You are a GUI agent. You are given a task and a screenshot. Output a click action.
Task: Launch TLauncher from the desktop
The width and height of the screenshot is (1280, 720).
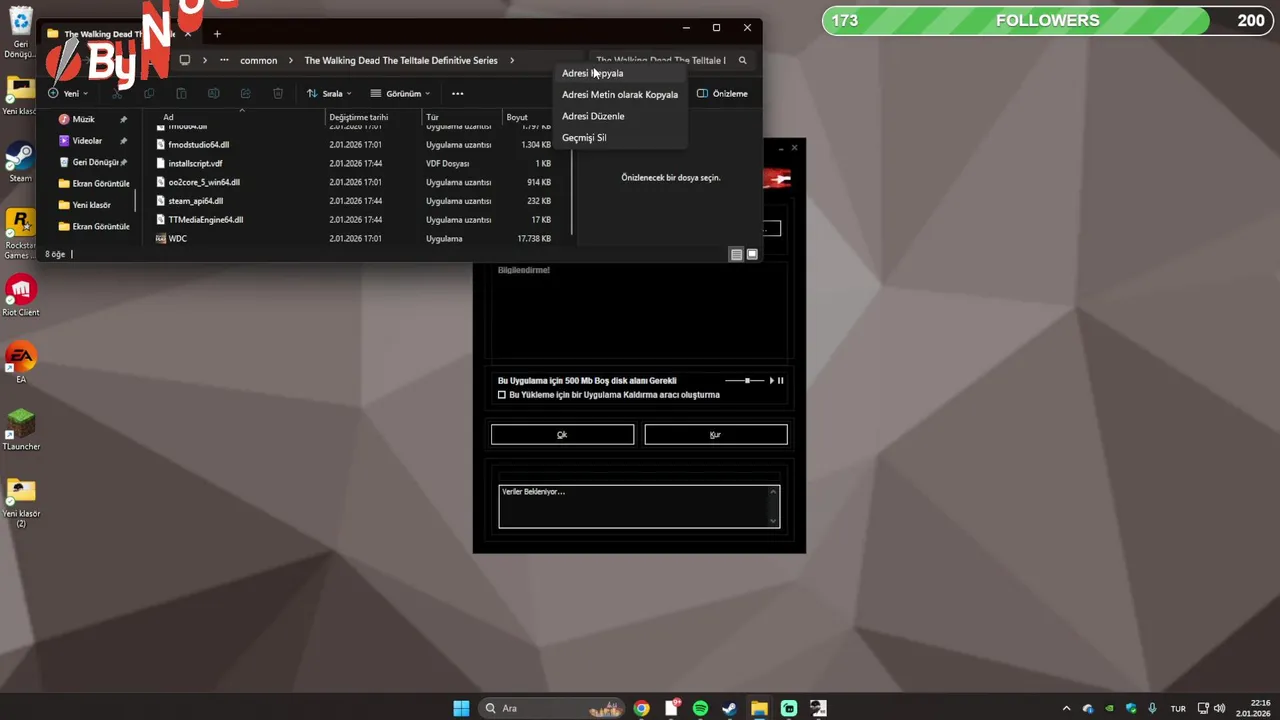20,429
